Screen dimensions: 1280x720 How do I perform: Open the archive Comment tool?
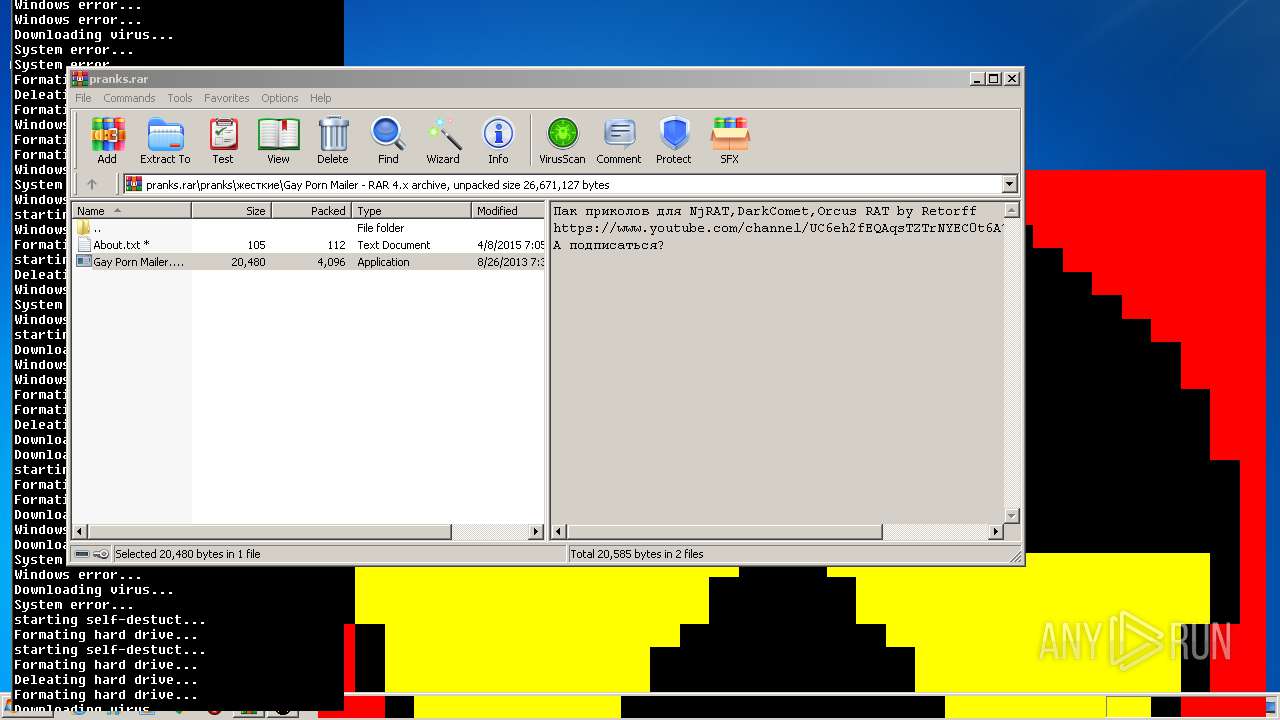(x=619, y=140)
